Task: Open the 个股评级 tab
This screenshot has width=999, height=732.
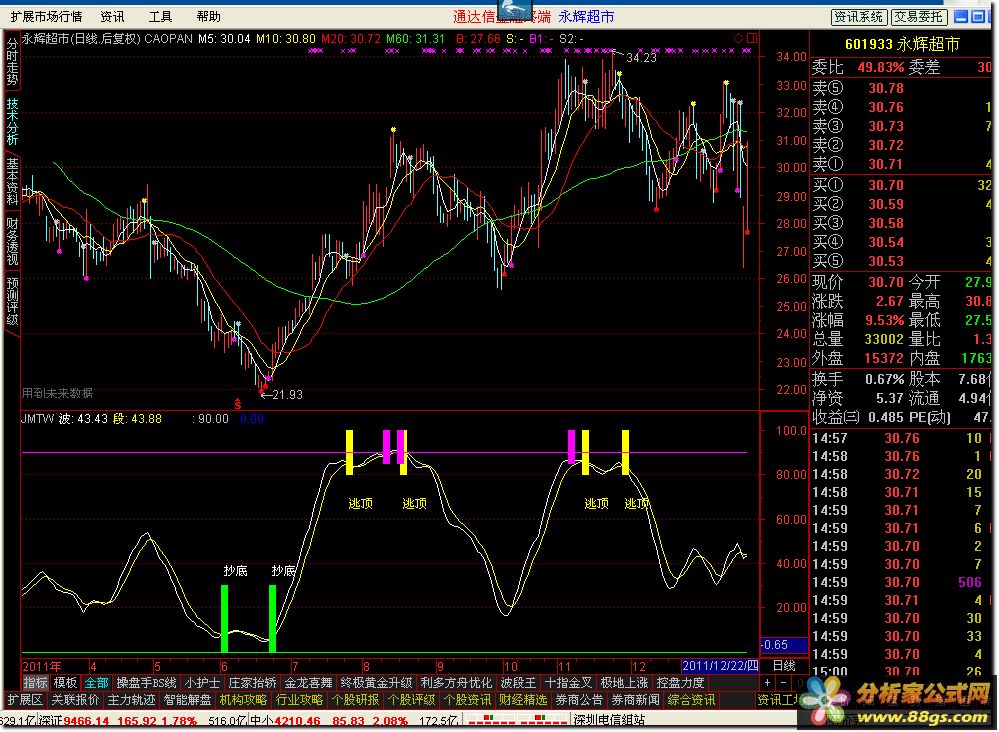Action: 412,700
